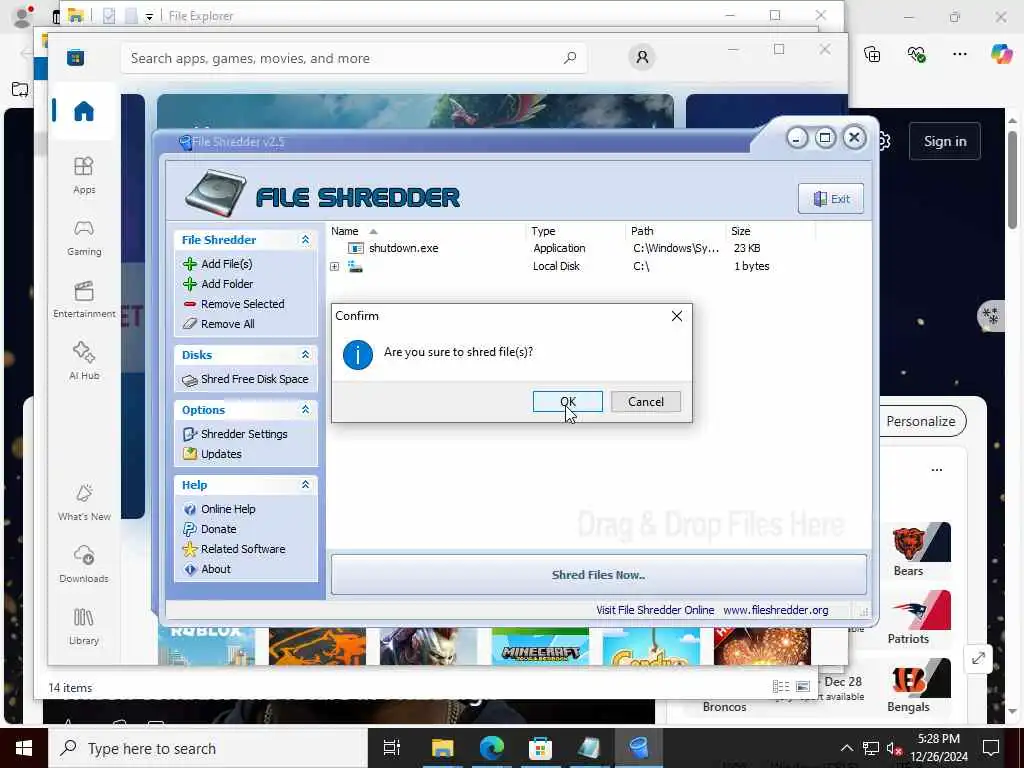
Task: Click the red minus Remove Selected icon
Action: (190, 304)
